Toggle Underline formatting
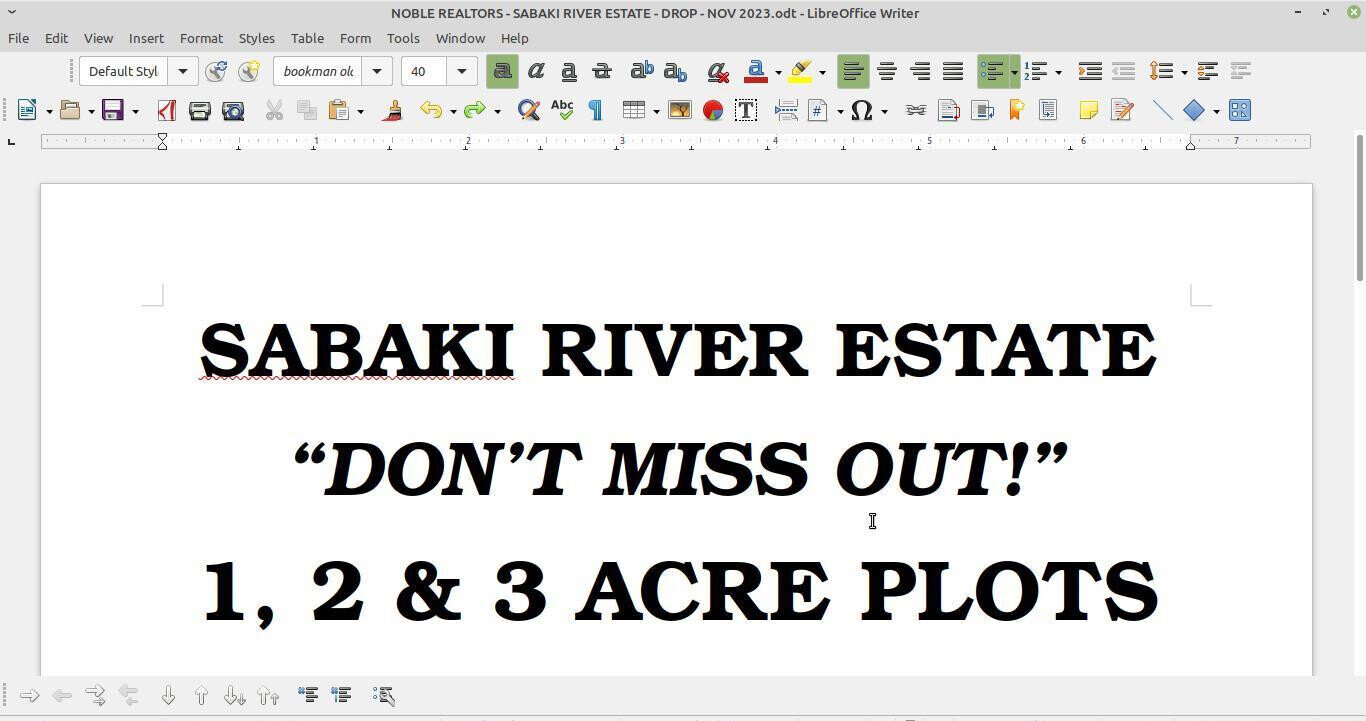 pyautogui.click(x=569, y=71)
